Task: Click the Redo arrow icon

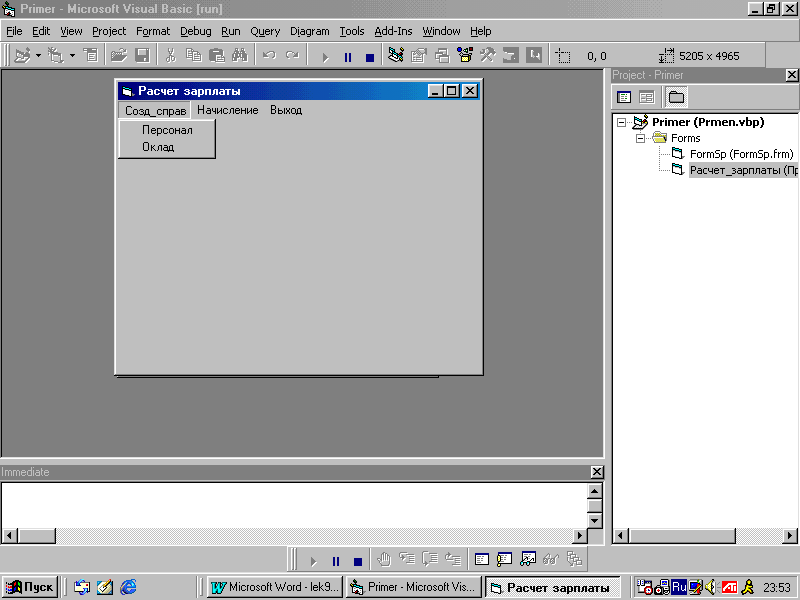Action: 292,55
